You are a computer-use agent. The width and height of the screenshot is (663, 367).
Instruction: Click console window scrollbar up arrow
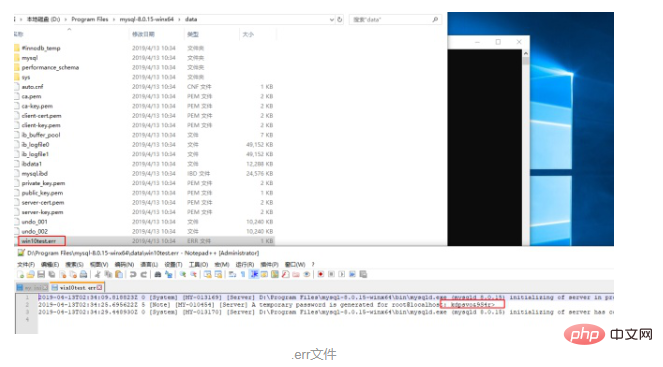click(x=526, y=54)
